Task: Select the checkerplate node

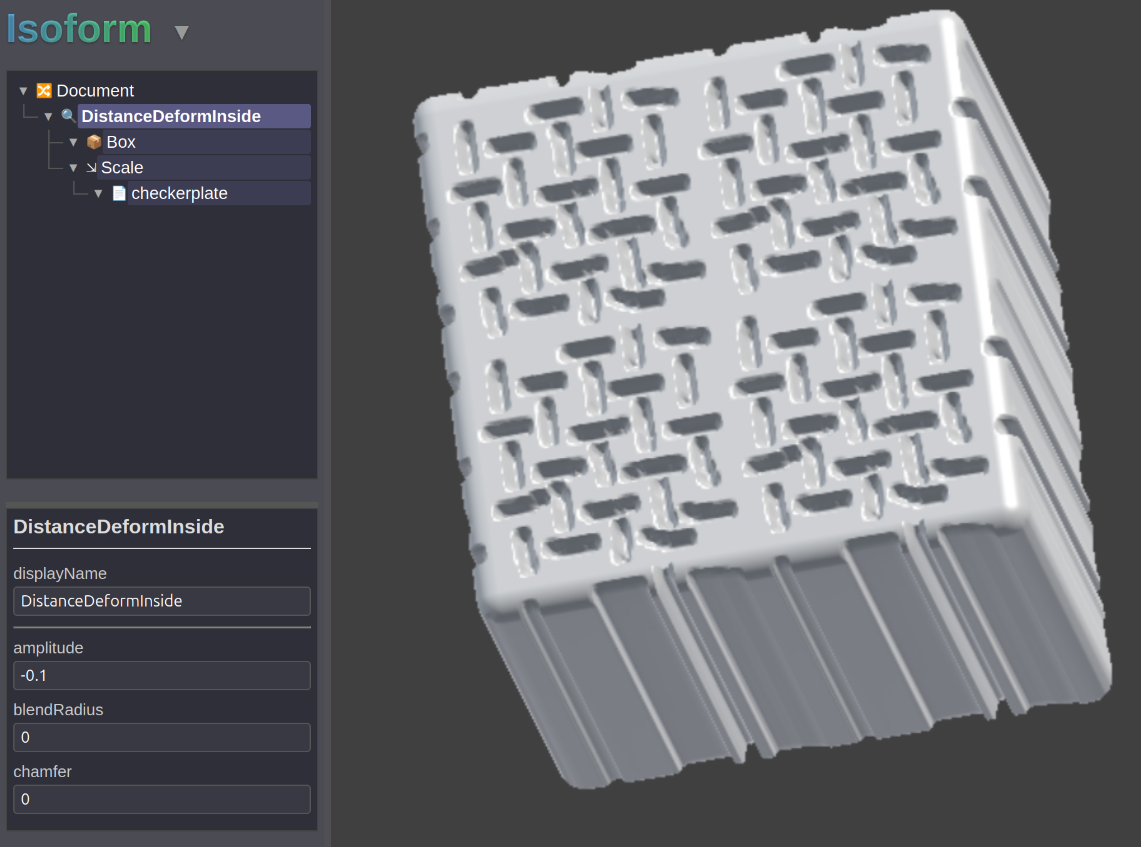Action: pyautogui.click(x=179, y=194)
